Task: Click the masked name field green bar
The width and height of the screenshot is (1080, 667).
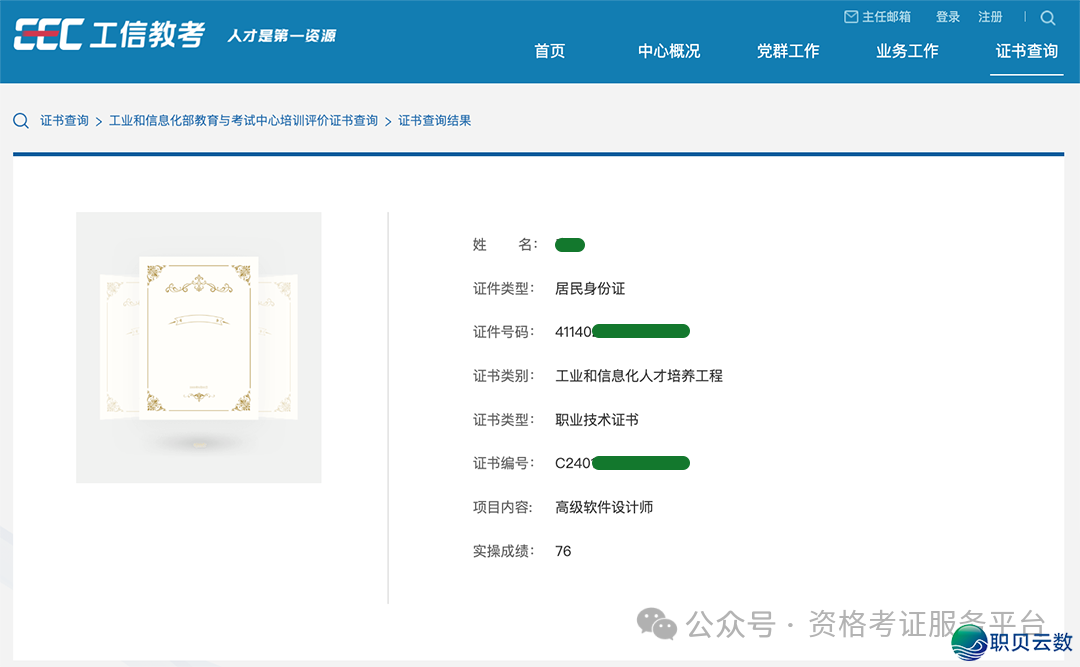Action: [x=570, y=244]
